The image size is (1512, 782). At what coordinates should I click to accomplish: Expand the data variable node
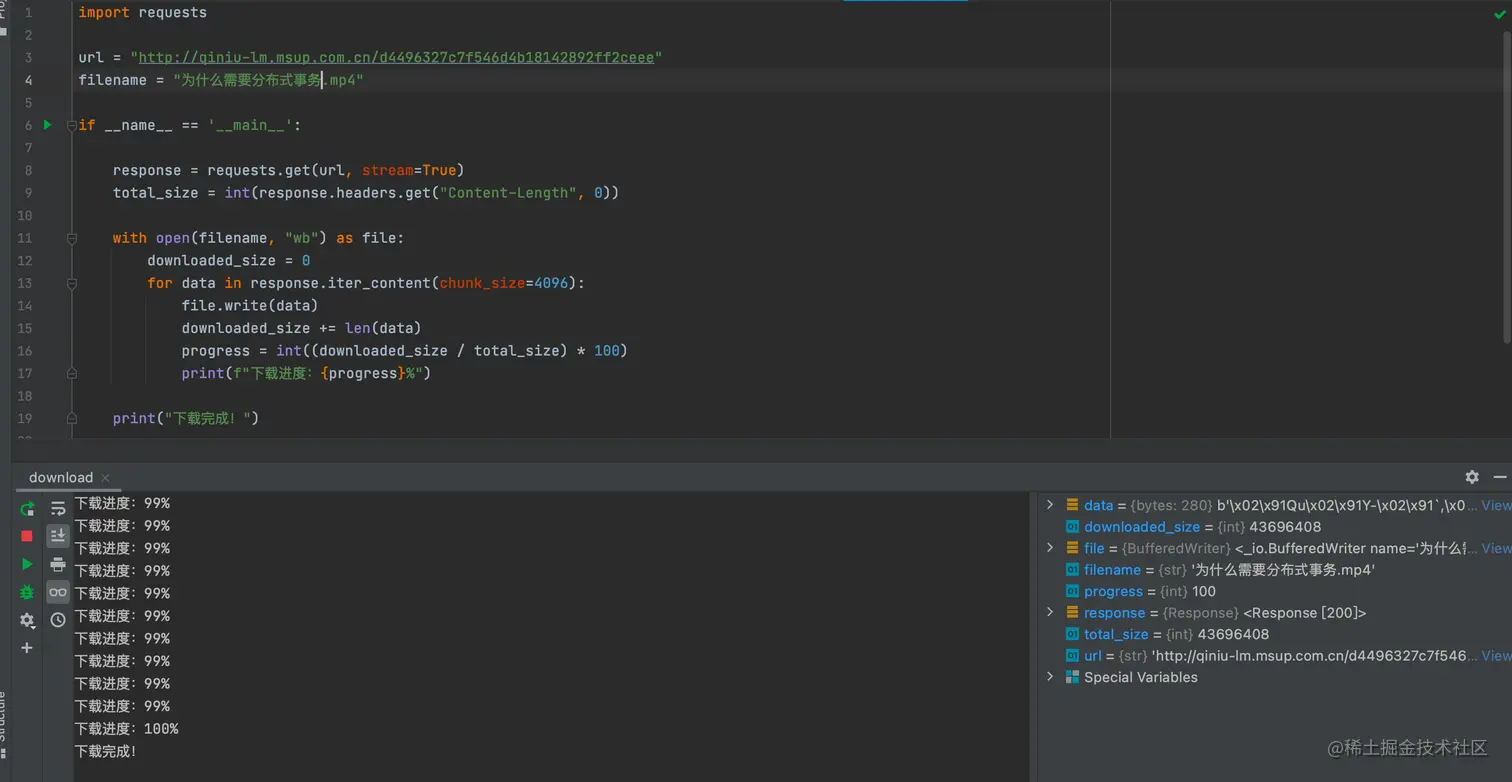[x=1050, y=505]
